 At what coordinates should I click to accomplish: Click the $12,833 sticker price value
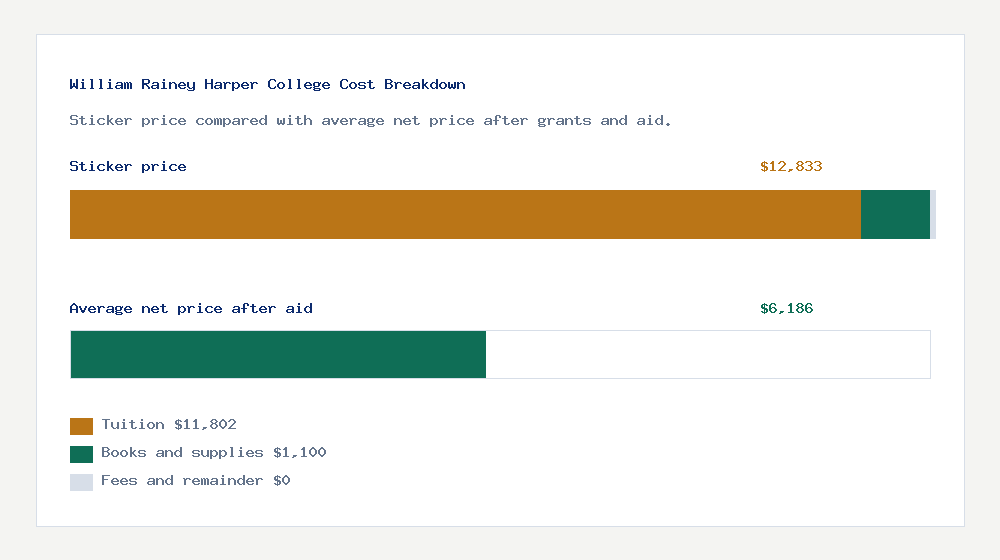pyautogui.click(x=791, y=166)
